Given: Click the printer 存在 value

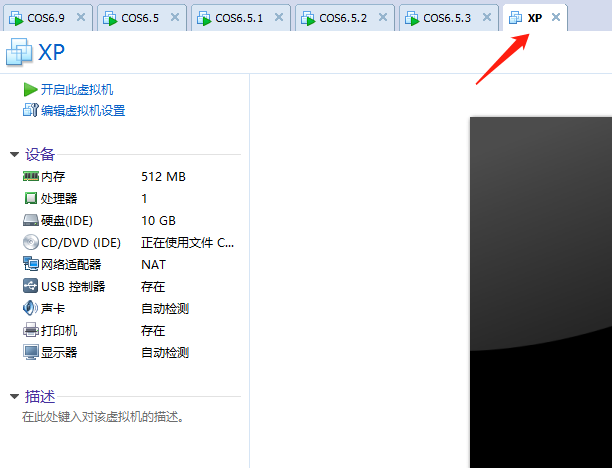Looking at the screenshot, I should [153, 331].
